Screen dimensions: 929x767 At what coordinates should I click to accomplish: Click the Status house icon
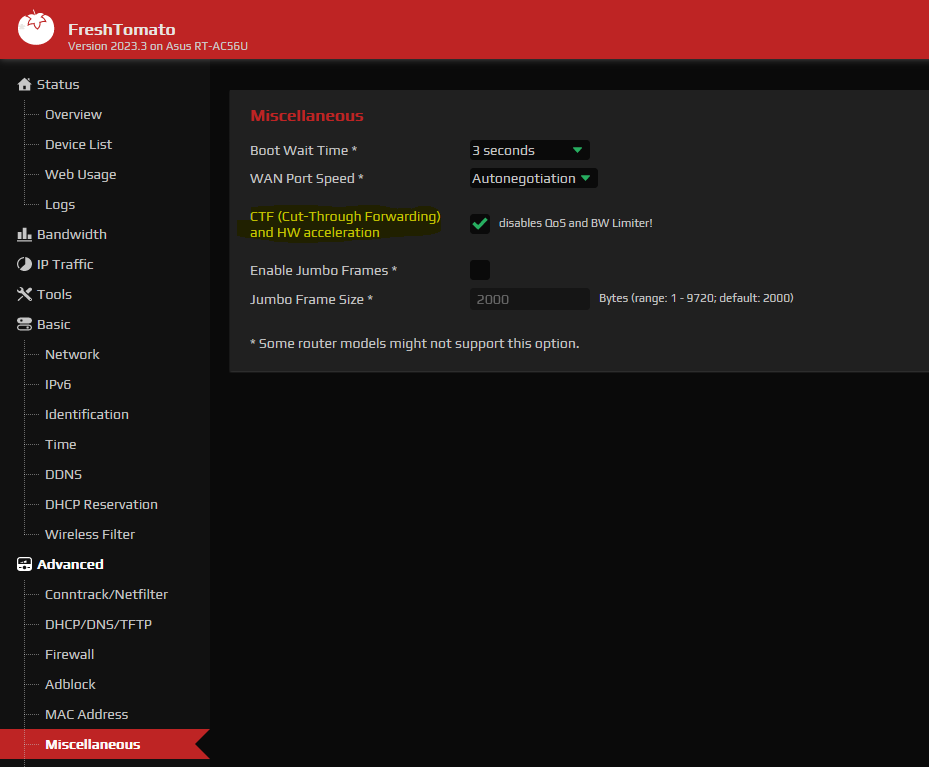(x=24, y=84)
